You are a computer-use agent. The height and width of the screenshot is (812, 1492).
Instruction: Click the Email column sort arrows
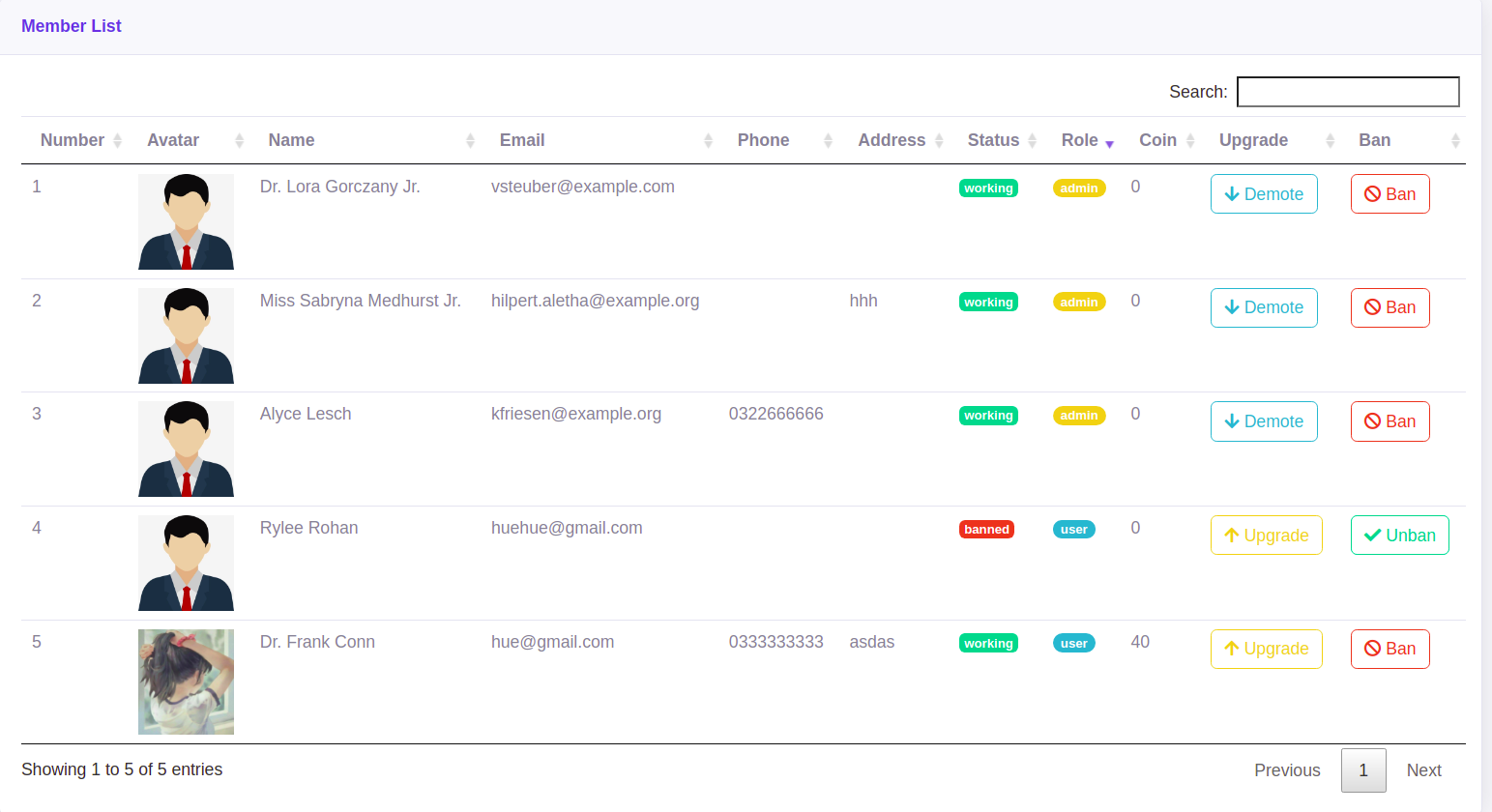(x=708, y=141)
